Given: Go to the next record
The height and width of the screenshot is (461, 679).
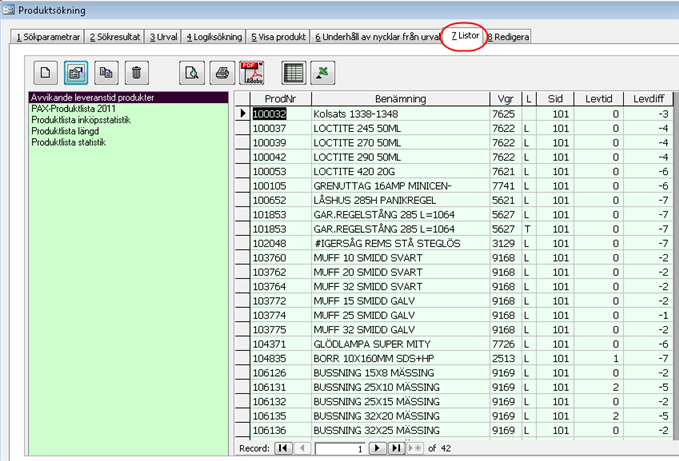Looking at the screenshot, I should pos(379,449).
